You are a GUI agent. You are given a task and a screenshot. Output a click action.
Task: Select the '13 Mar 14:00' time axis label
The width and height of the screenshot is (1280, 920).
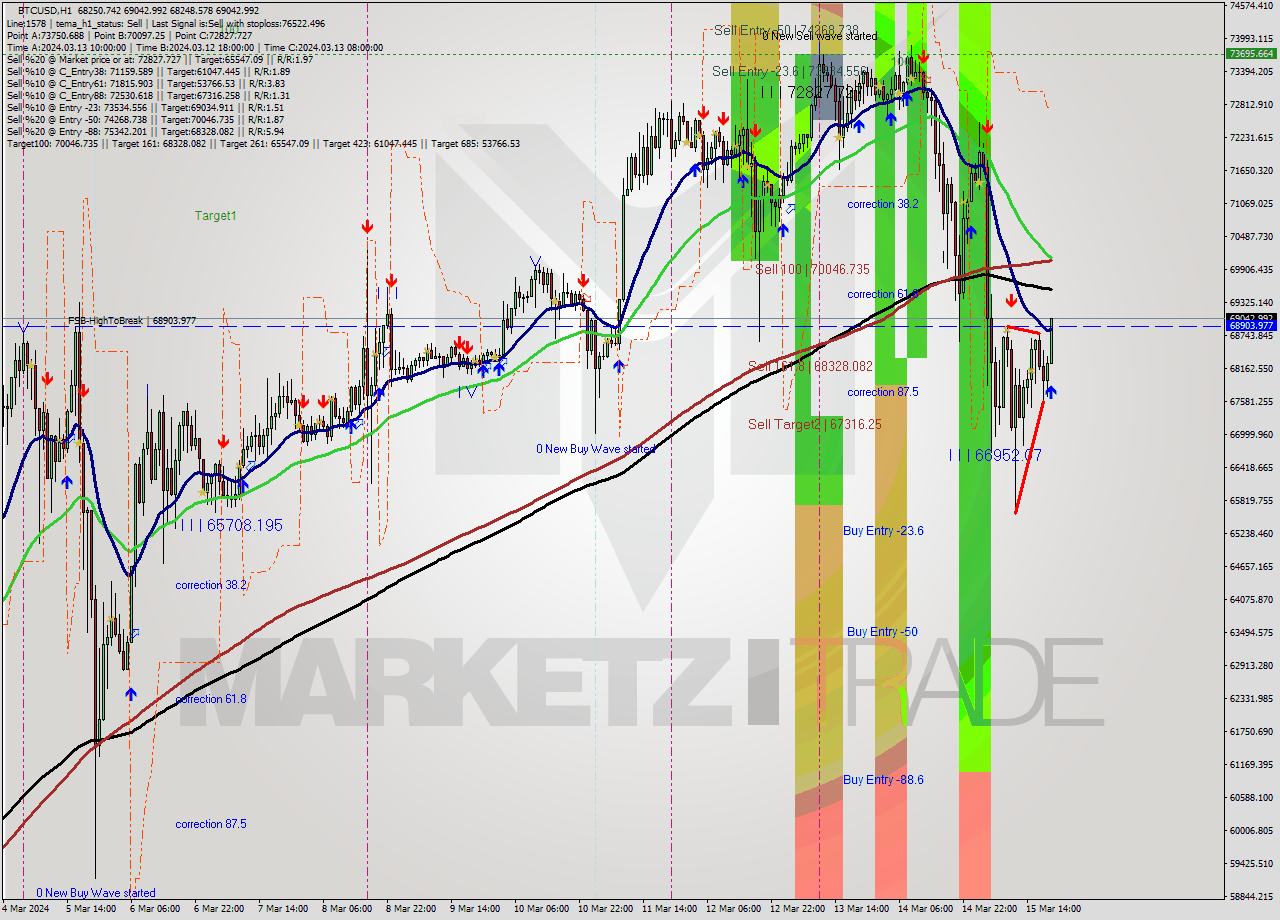(861, 909)
